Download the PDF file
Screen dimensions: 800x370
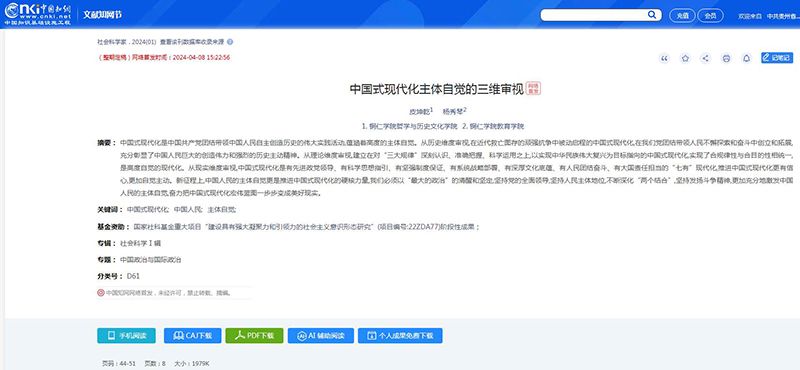(254, 336)
